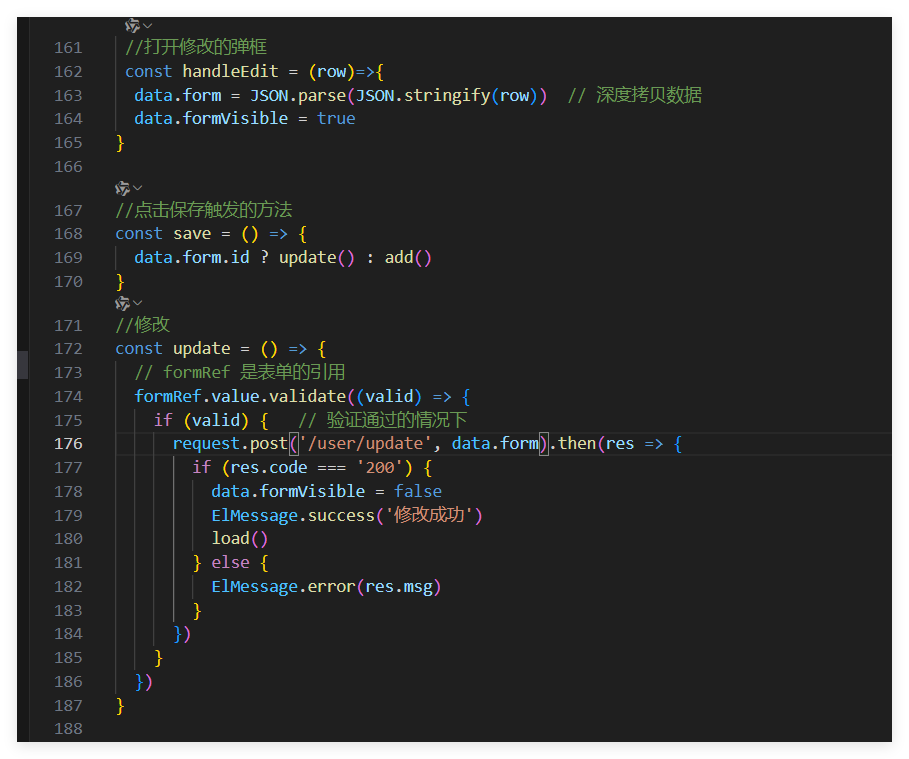This screenshot has height=759, width=909.
Task: Click line number 162 in gutter
Action: (x=68, y=71)
